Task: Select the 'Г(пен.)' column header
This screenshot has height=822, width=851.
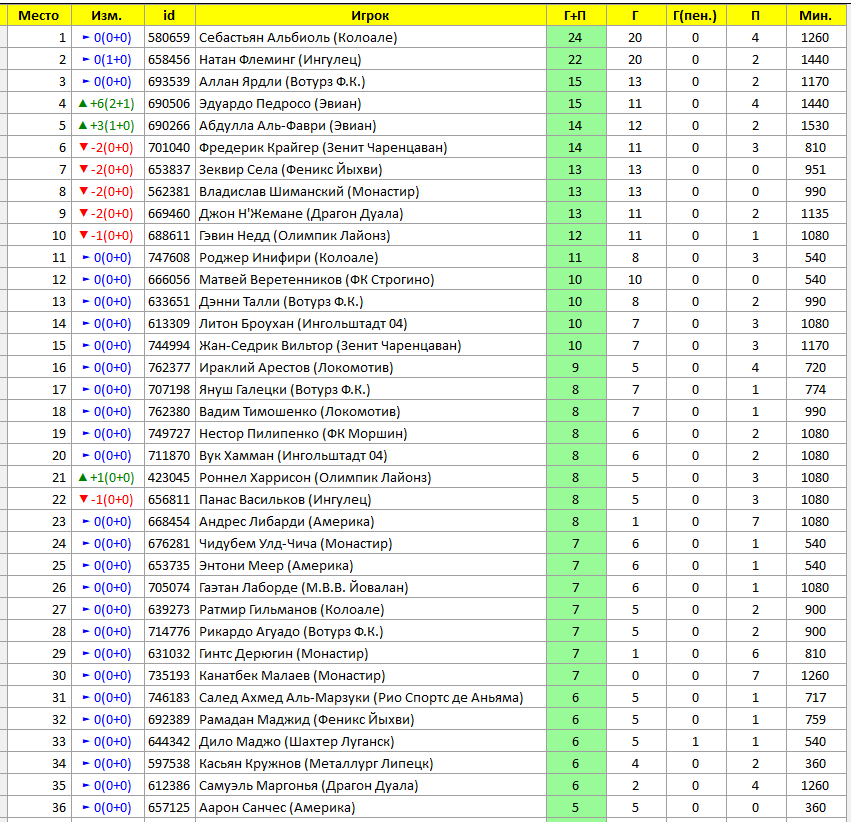Action: tap(695, 15)
